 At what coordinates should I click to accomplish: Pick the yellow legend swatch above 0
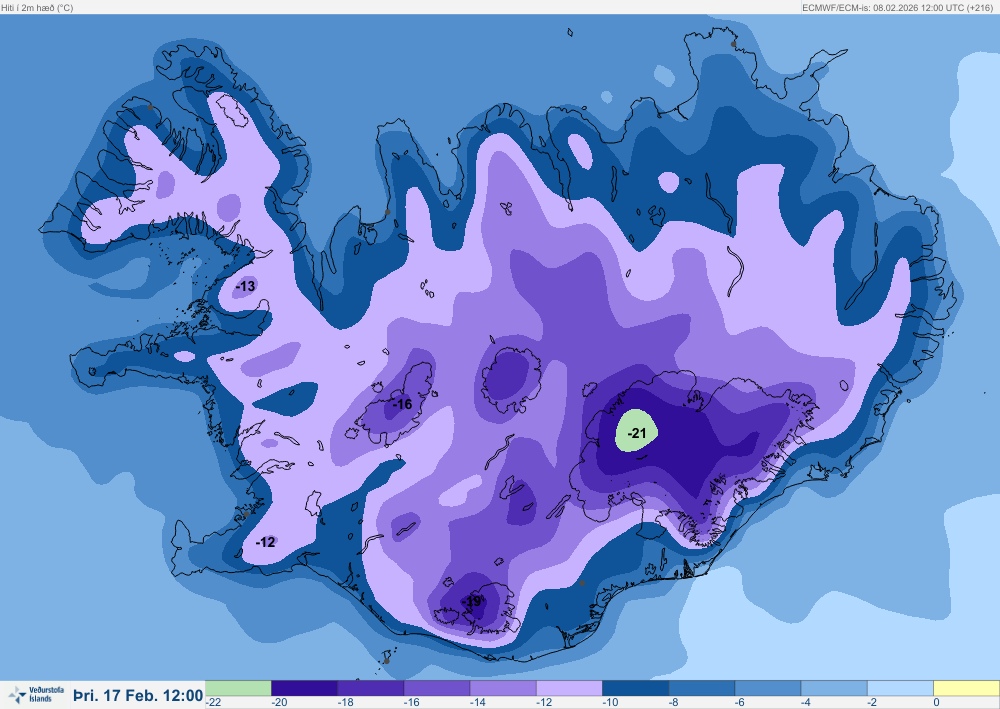[966, 688]
